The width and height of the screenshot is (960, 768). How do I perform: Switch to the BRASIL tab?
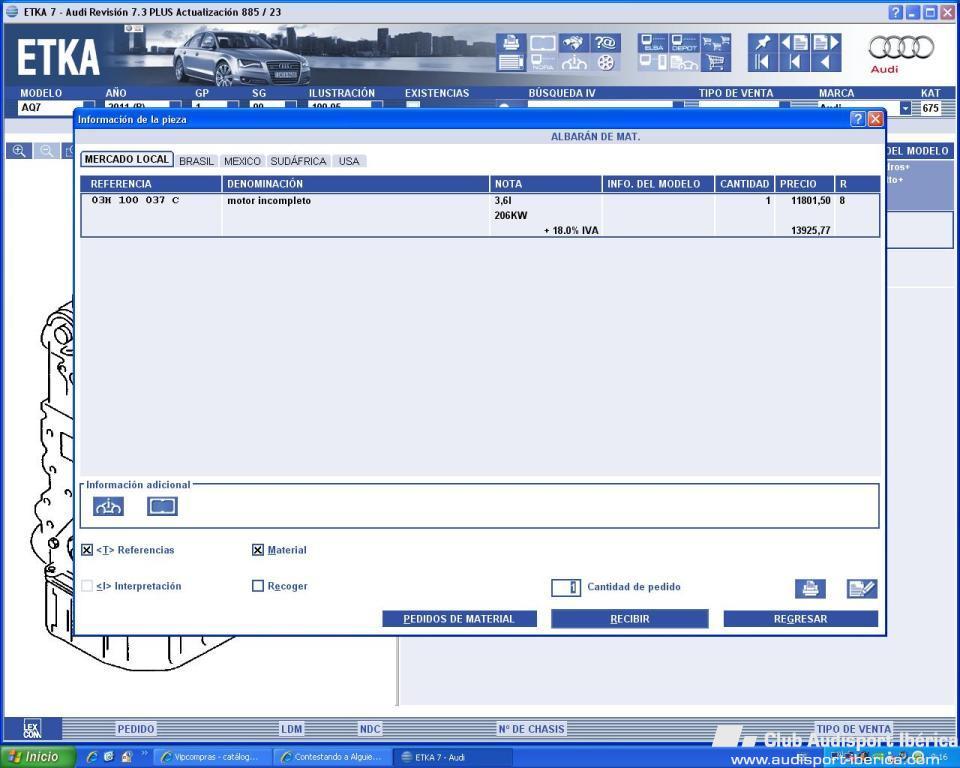pyautogui.click(x=197, y=161)
